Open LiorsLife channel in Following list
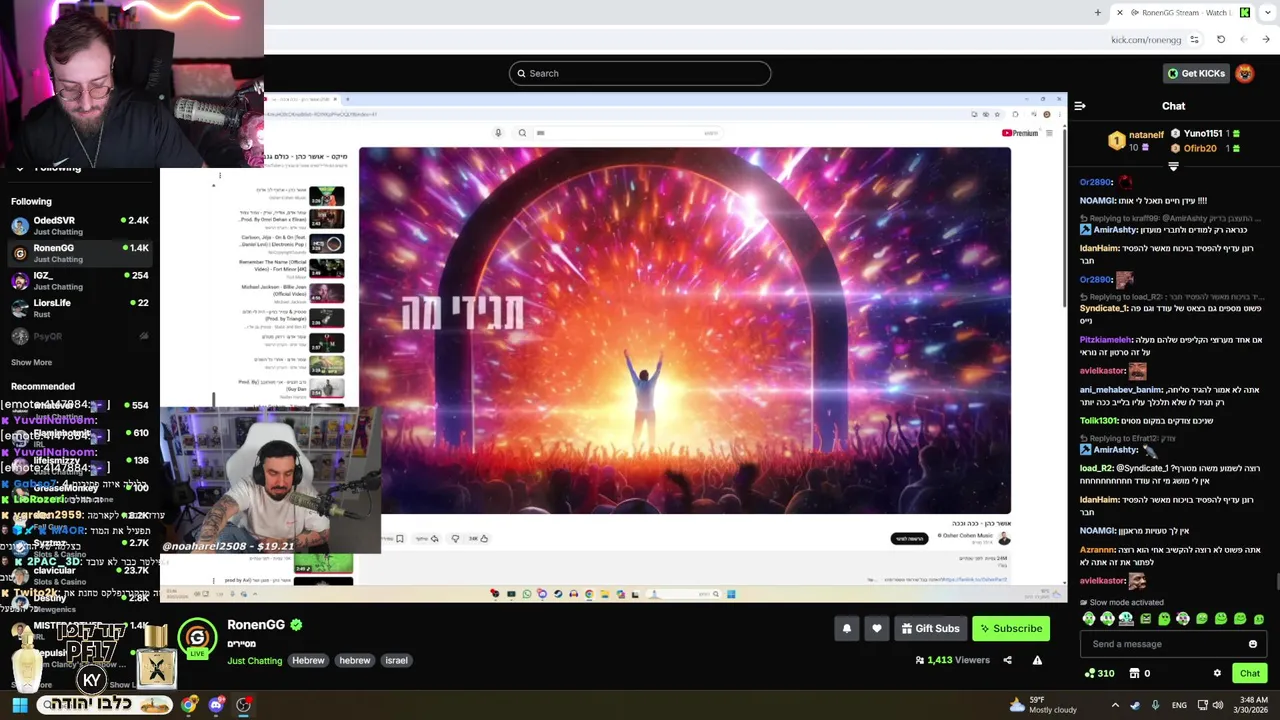This screenshot has width=1280, height=720. click(80, 308)
